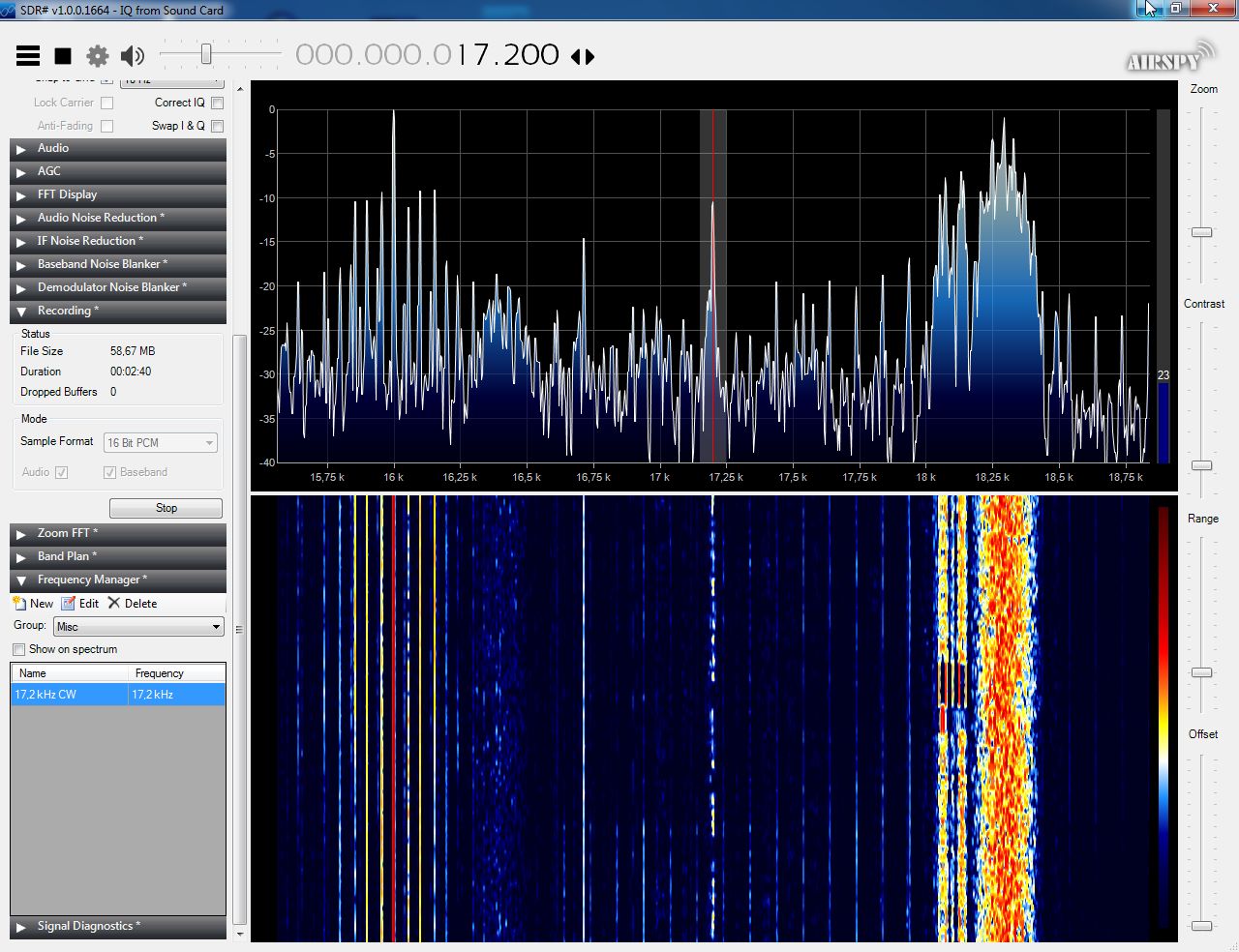Click Edit in Frequency Manager
The height and width of the screenshot is (952, 1239).
[80, 603]
